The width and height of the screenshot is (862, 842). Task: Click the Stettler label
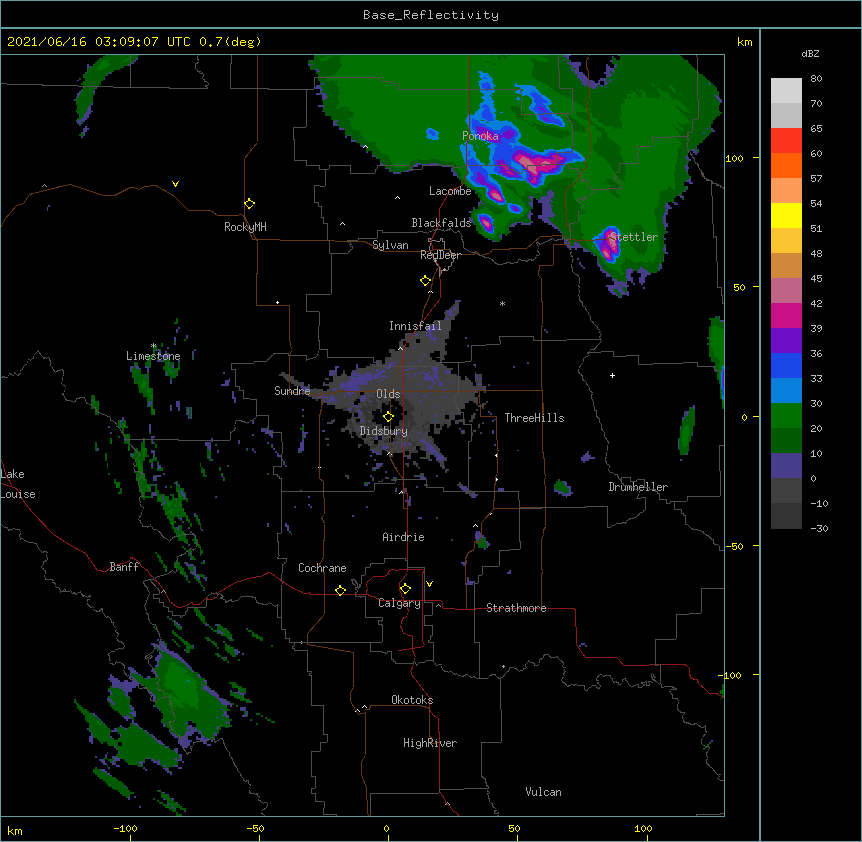point(634,237)
